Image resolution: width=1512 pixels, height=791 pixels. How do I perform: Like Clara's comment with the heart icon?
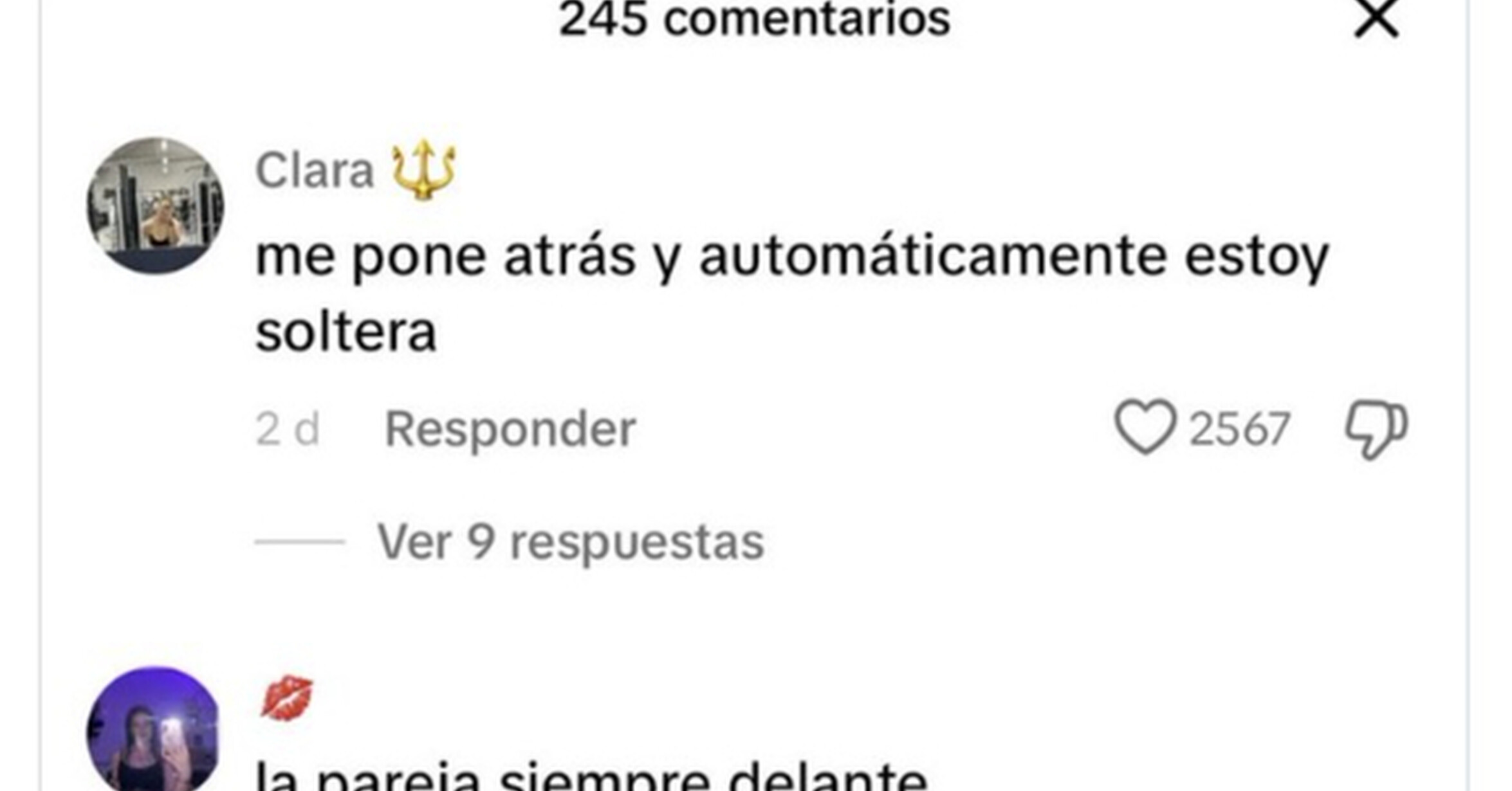pos(1145,427)
